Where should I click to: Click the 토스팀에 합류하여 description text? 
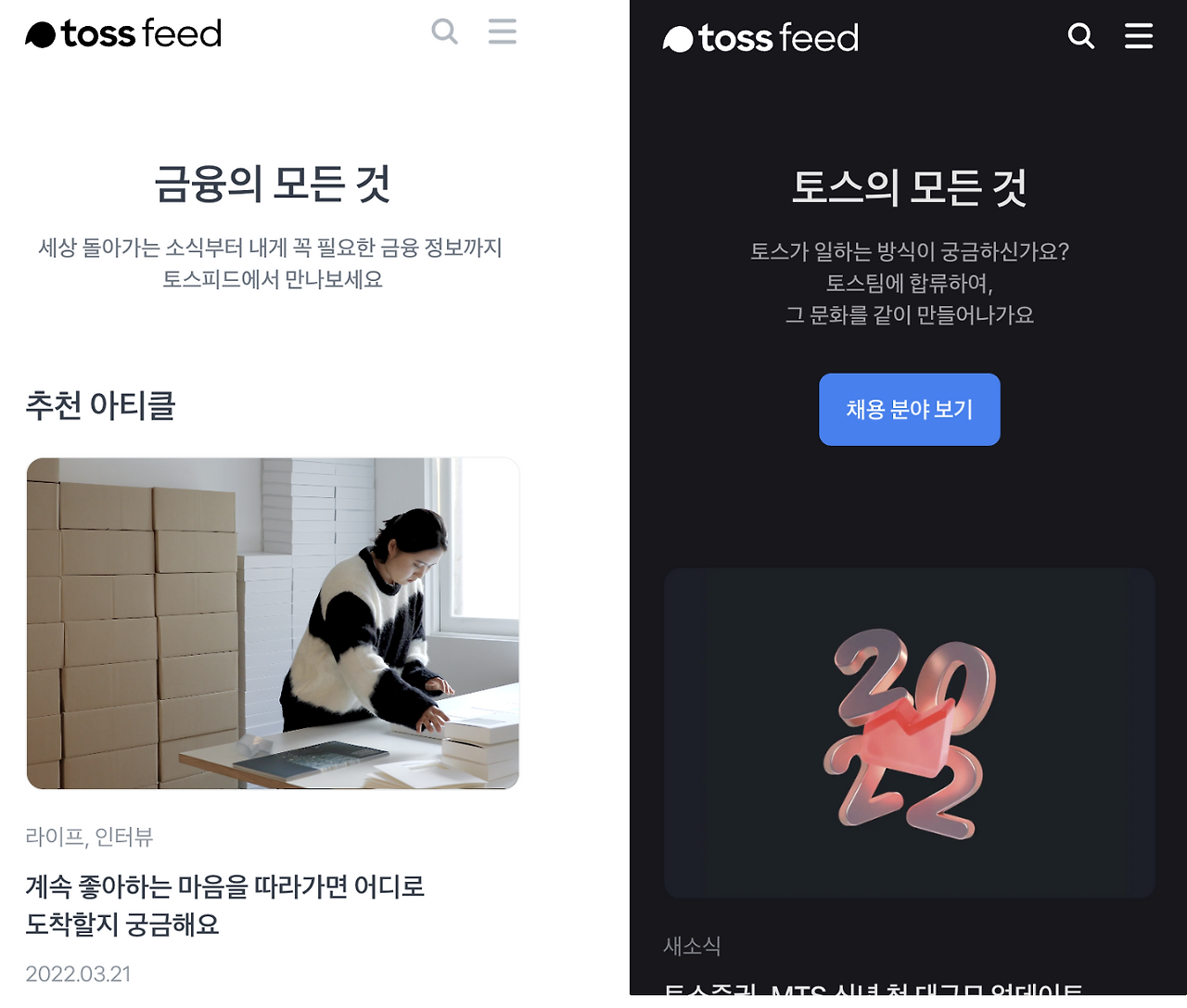910,283
